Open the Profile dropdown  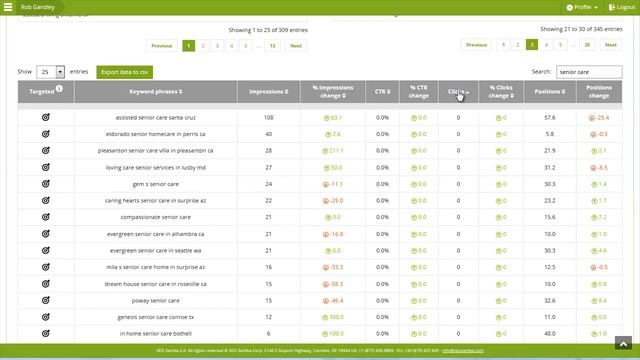(x=582, y=7)
